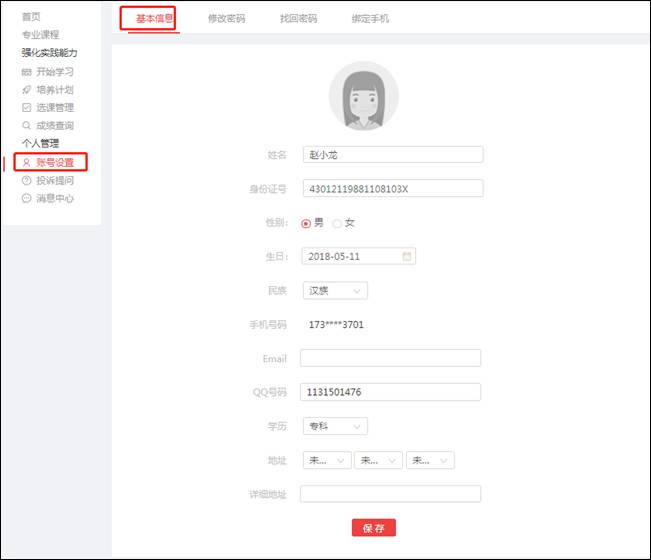Viewport: 651px width, 560px height.
Task: Open the birthday calendar picker icon
Action: coord(407,256)
